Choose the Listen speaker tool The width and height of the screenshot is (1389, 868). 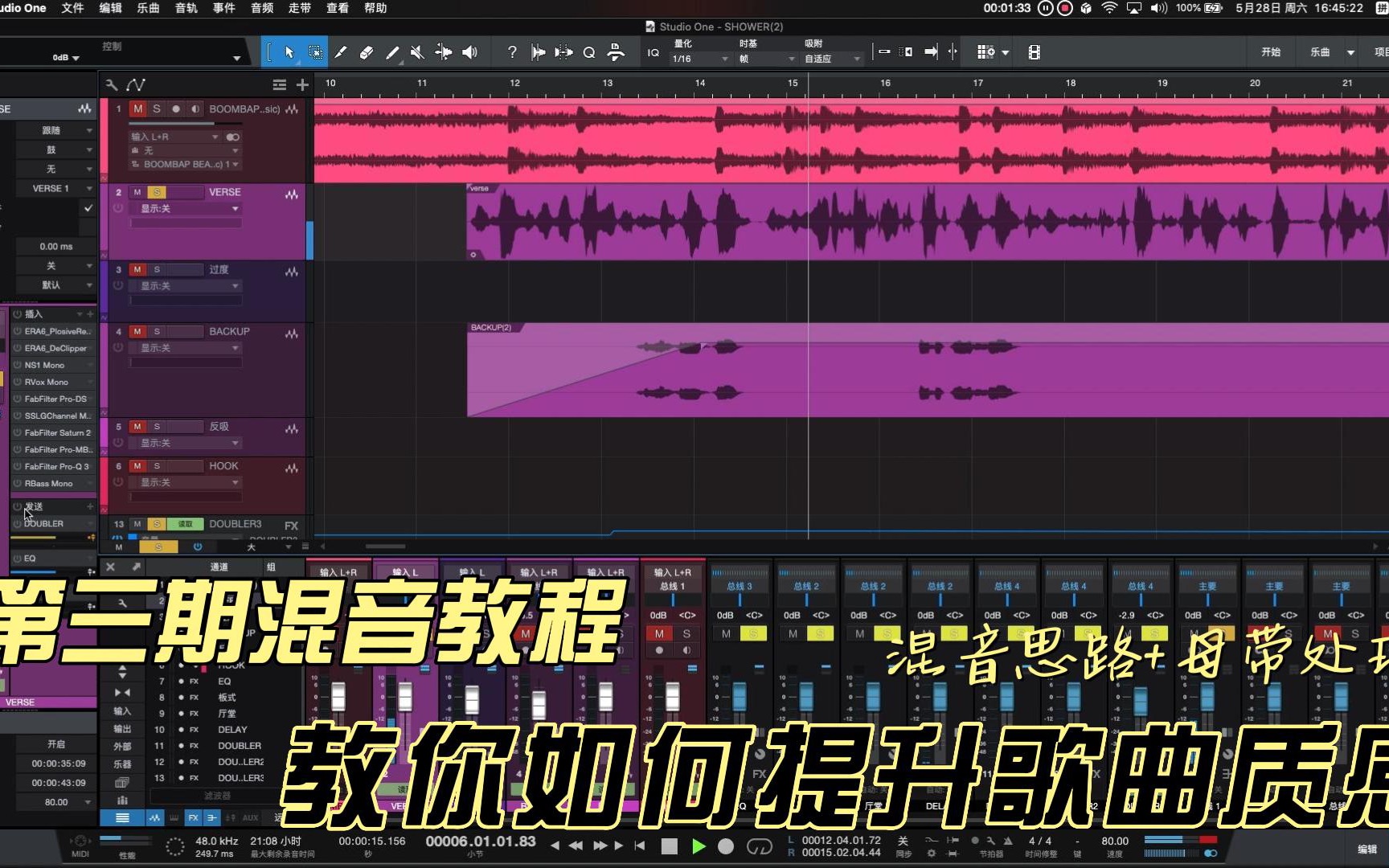pos(469,52)
